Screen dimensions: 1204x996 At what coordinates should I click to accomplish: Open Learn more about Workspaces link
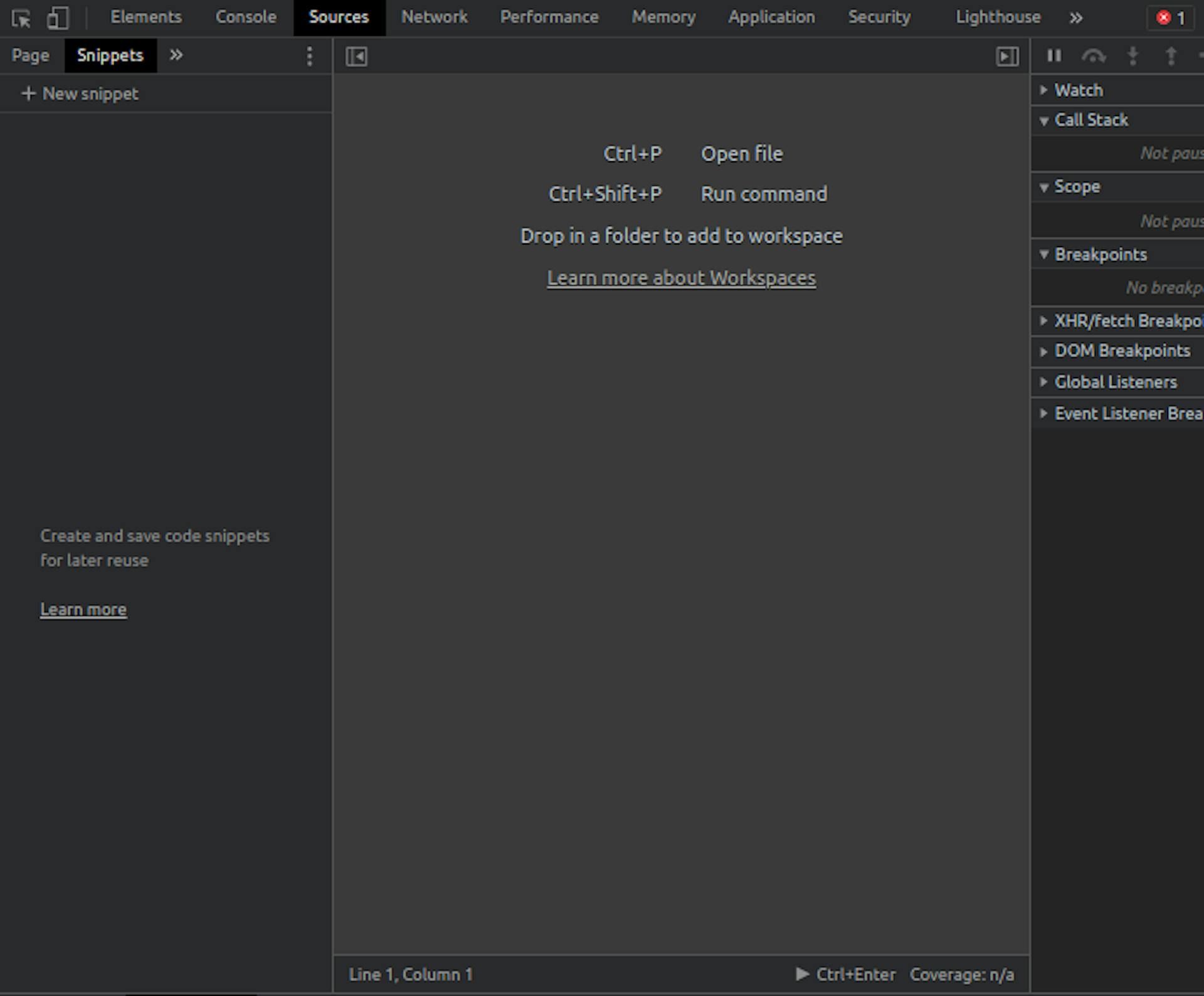682,278
